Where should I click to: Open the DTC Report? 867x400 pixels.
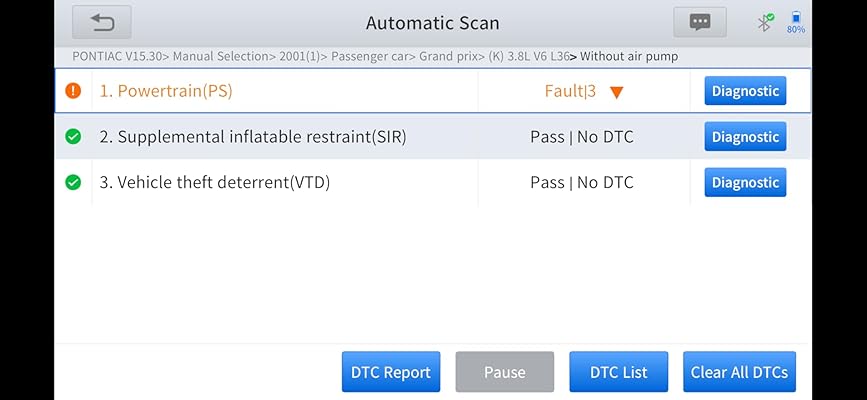coord(390,372)
